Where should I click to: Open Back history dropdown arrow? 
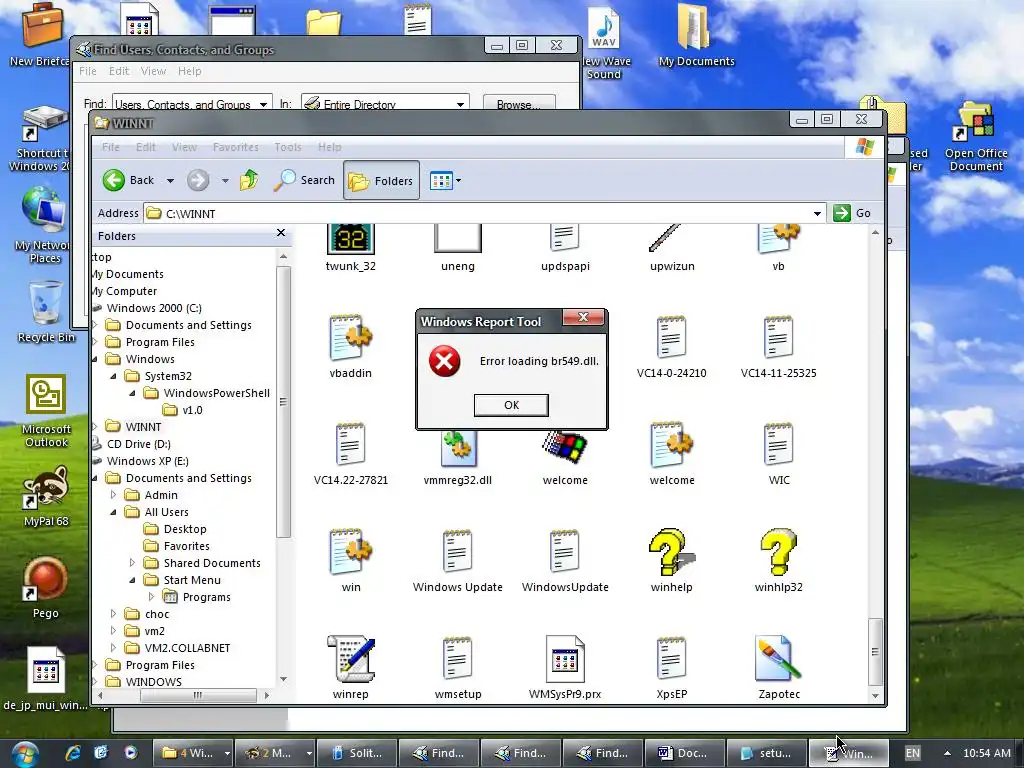[170, 181]
